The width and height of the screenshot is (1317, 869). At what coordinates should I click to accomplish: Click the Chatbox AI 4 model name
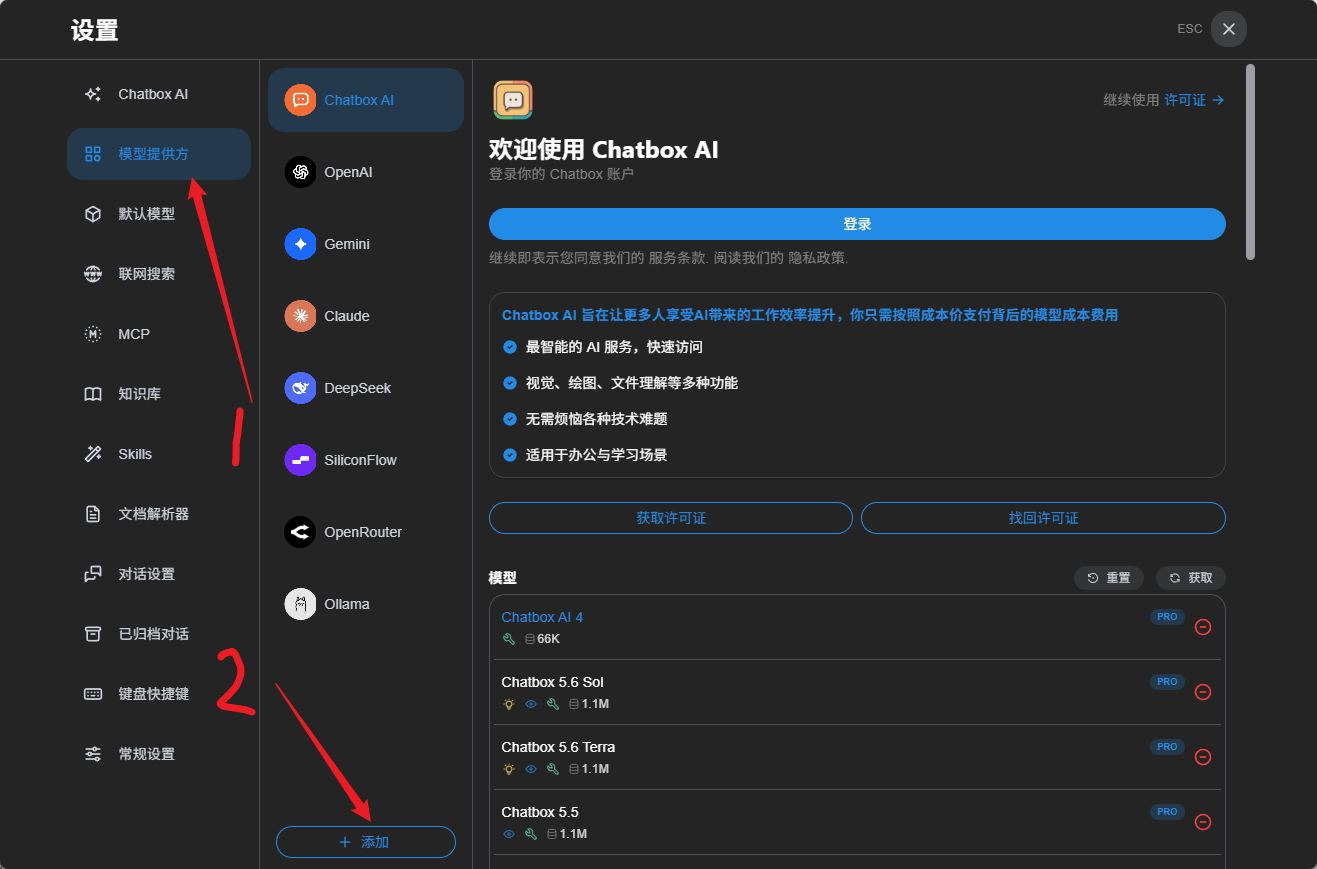[542, 617]
